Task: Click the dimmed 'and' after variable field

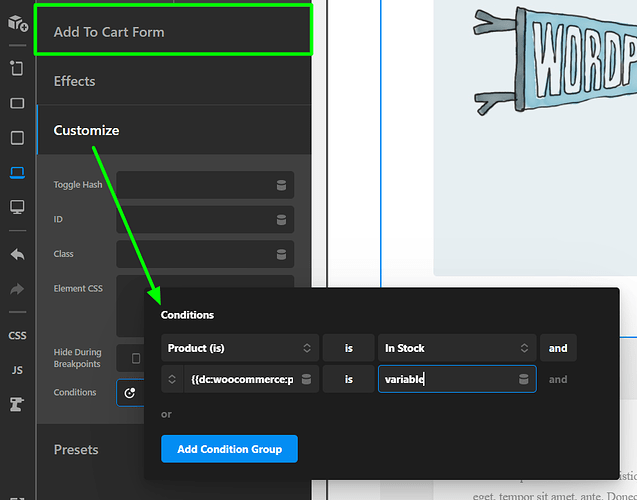Action: 558,379
